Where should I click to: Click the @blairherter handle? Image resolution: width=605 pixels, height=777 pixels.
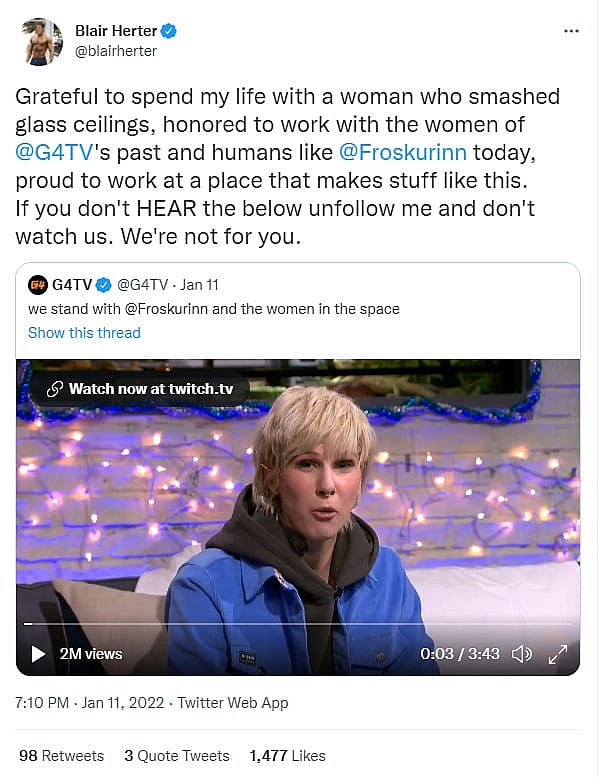click(116, 51)
